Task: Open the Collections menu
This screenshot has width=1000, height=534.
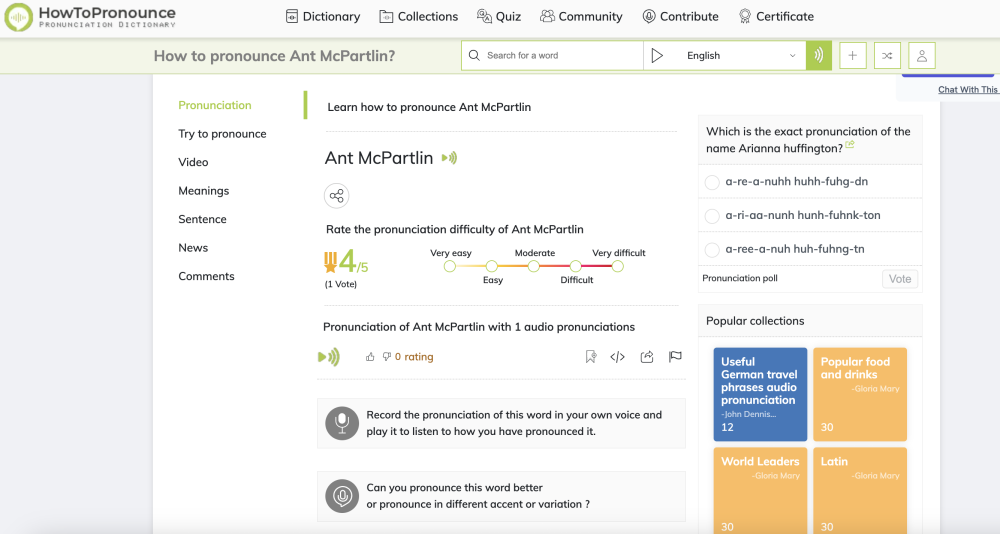Action: coord(418,17)
